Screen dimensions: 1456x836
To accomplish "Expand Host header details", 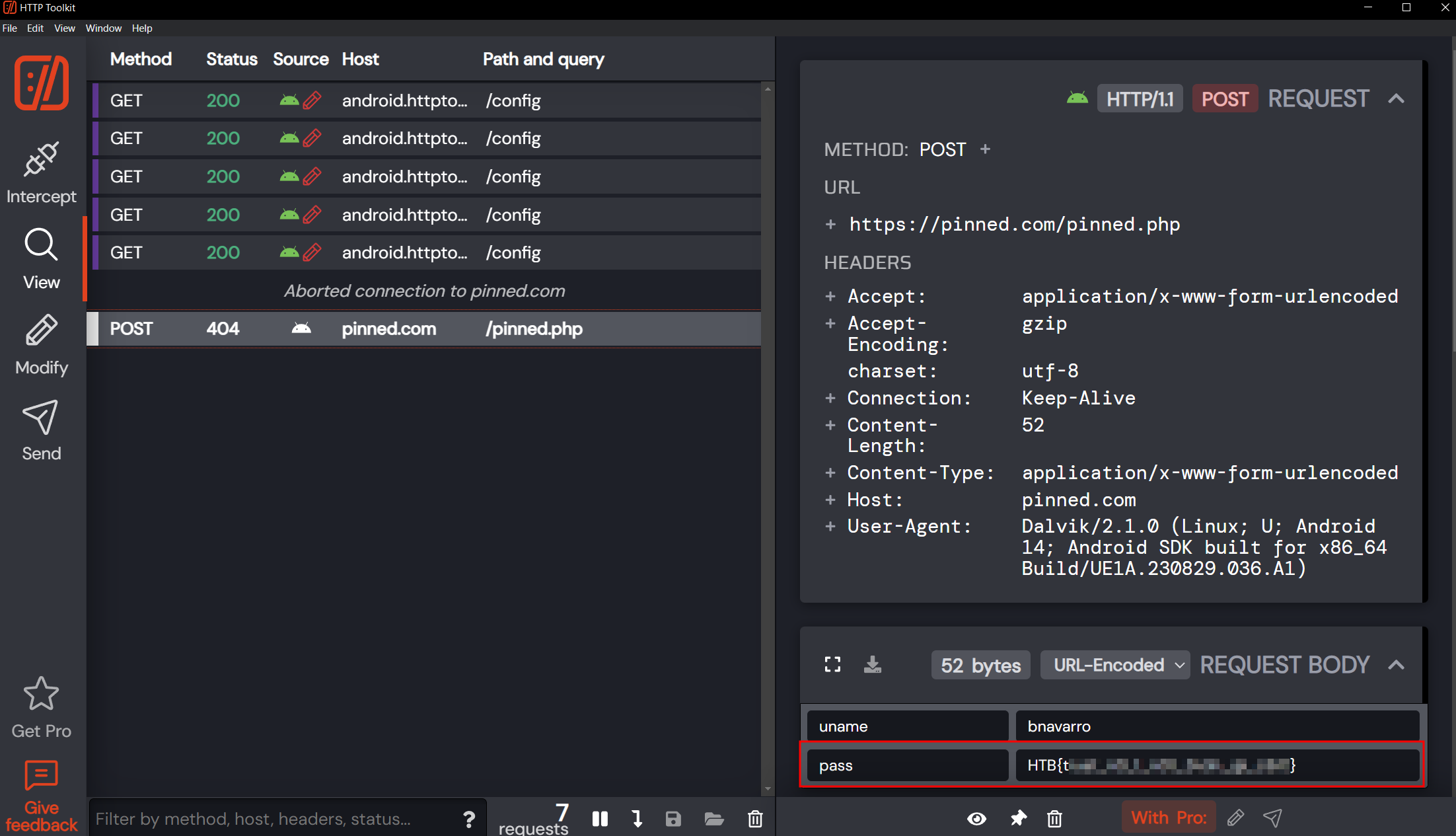I will tap(830, 500).
